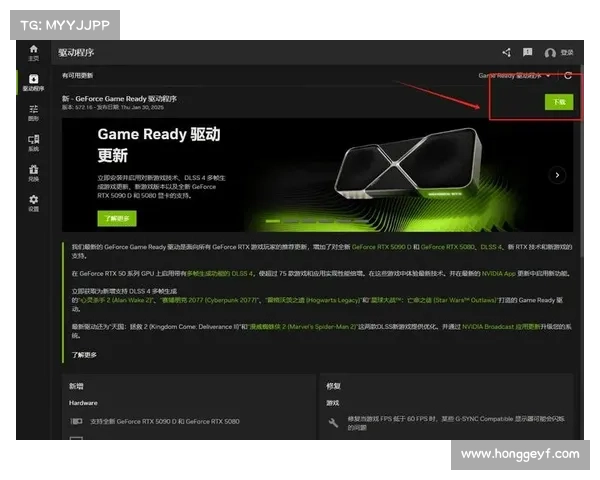Open the 心灵杀手 2 (Alan Wake 2) link
600x480 pixels.
pyautogui.click(x=116, y=300)
